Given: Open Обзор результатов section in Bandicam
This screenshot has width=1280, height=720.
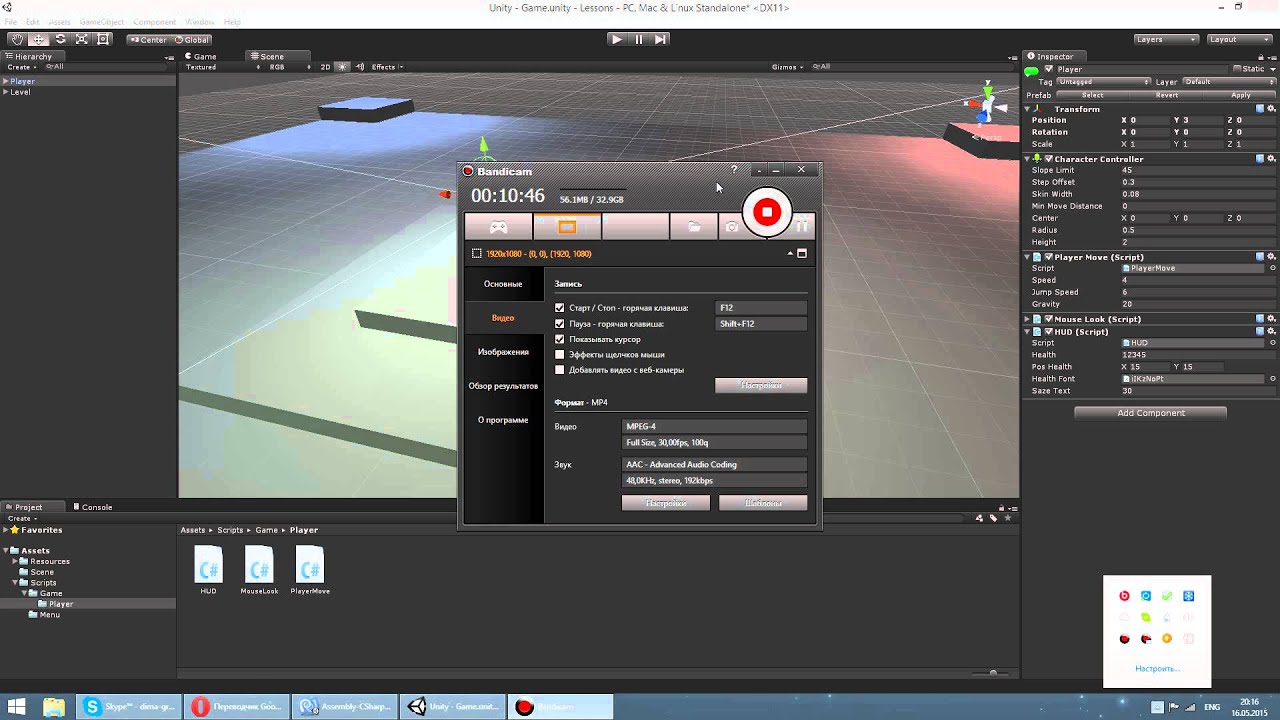Looking at the screenshot, I should 503,386.
